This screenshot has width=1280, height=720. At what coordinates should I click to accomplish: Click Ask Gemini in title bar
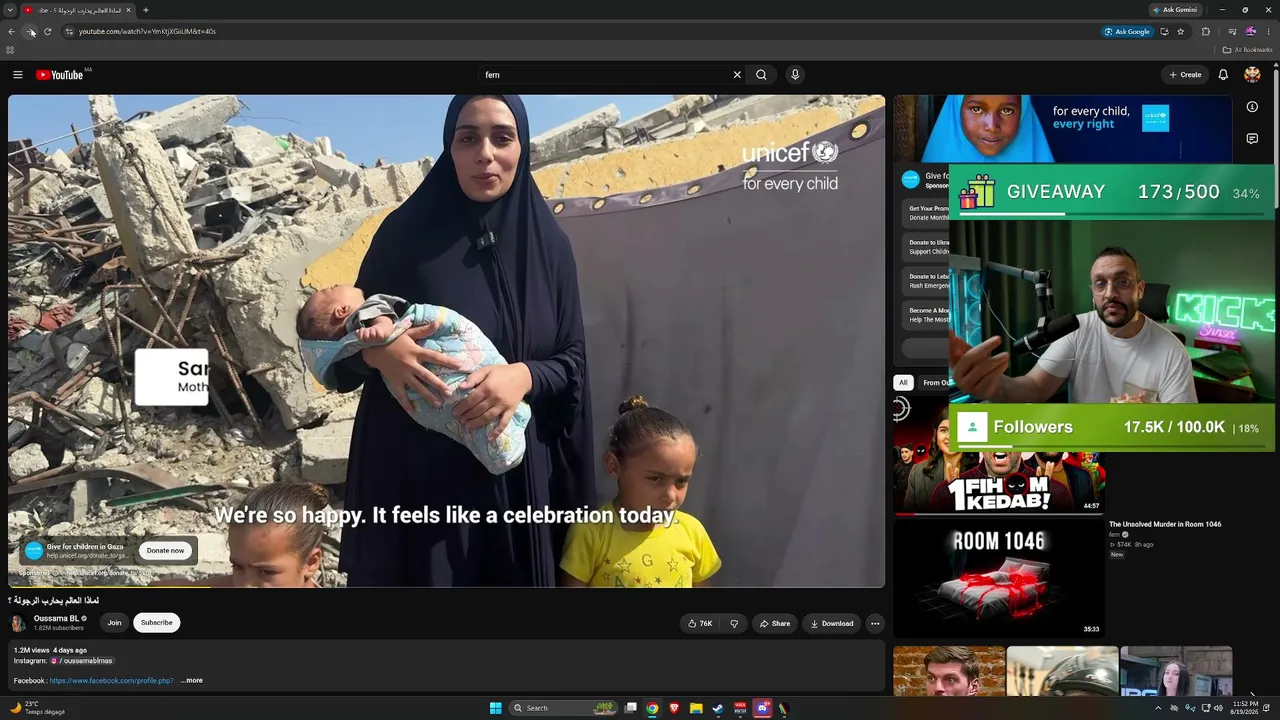(1175, 10)
